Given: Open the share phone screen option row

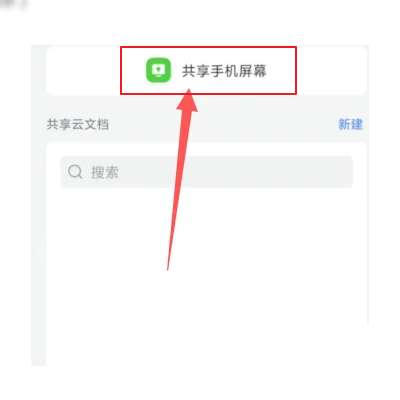Looking at the screenshot, I should [x=206, y=71].
